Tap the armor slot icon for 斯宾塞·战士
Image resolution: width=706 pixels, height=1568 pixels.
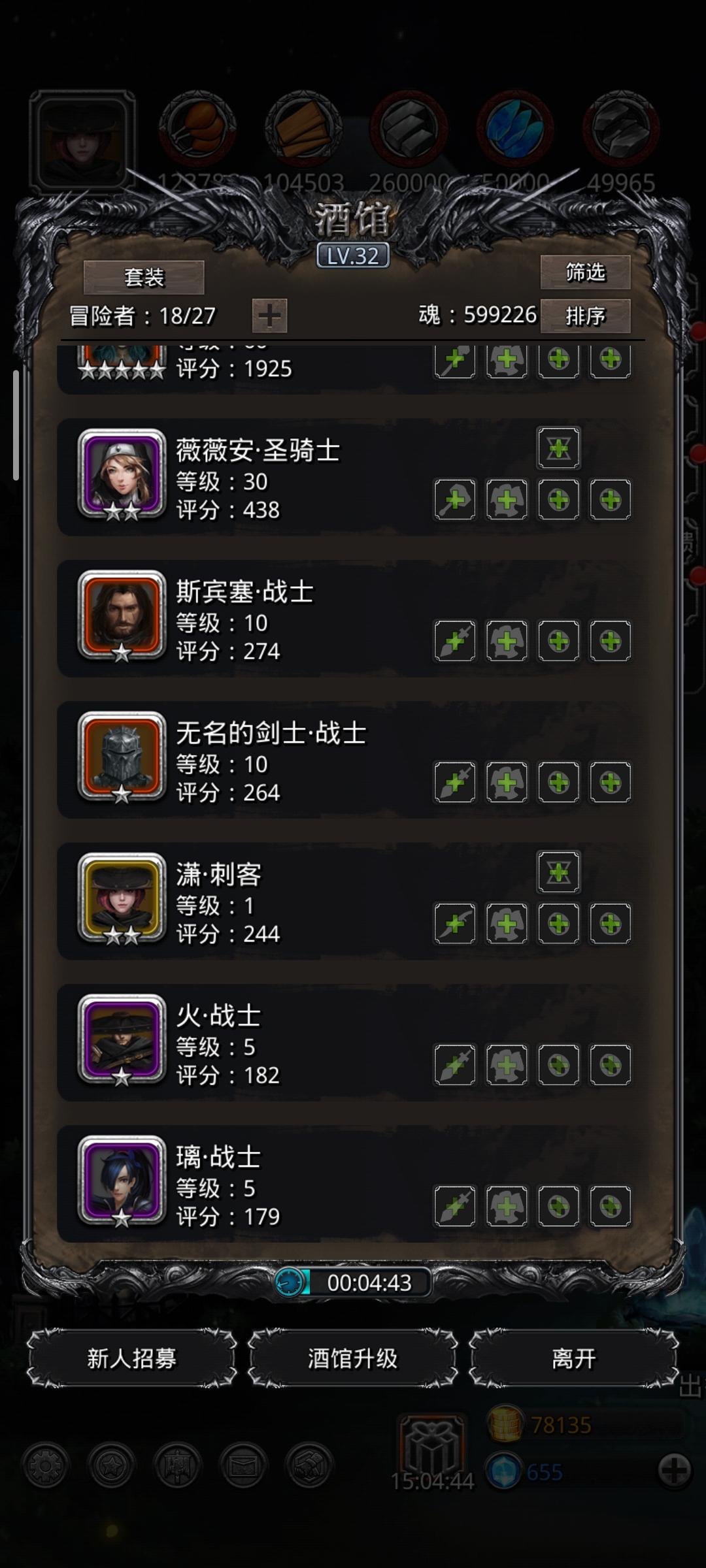click(507, 641)
